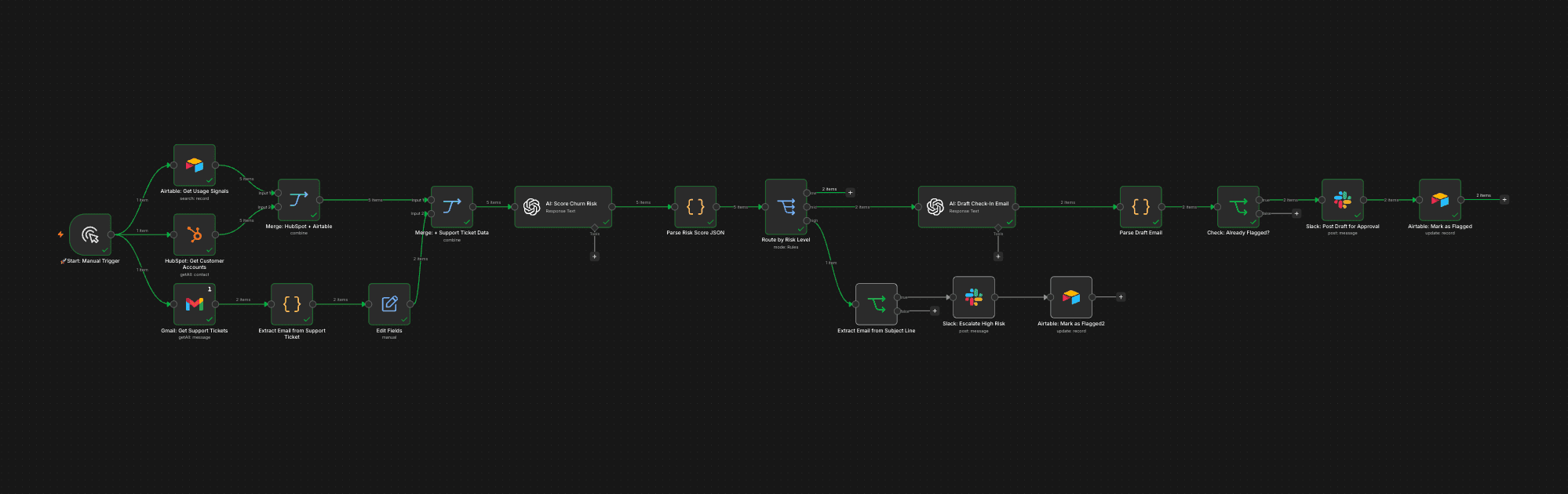The width and height of the screenshot is (1568, 494).
Task: Select the Check: Already Flagged? IF node
Action: point(1238,207)
